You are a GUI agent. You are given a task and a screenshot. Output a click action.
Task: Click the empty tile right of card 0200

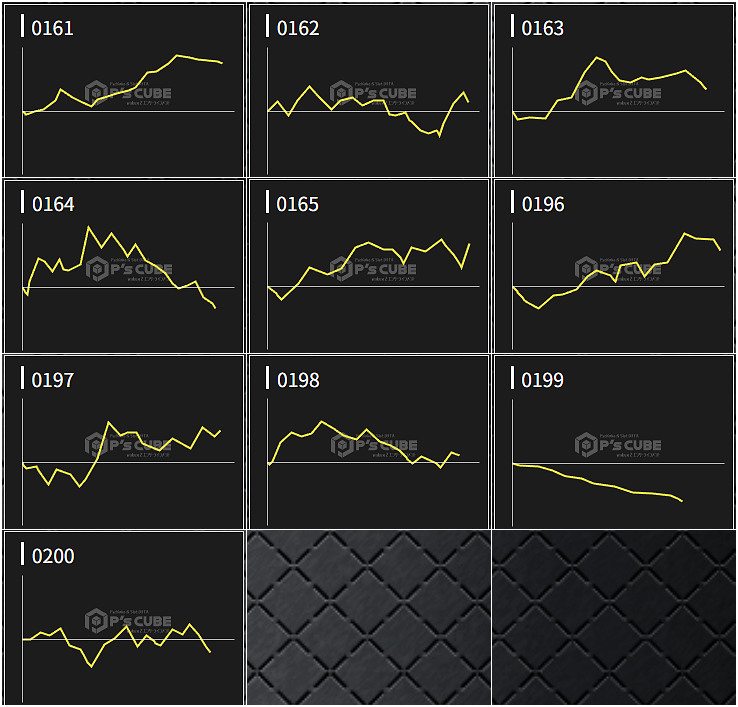369,618
